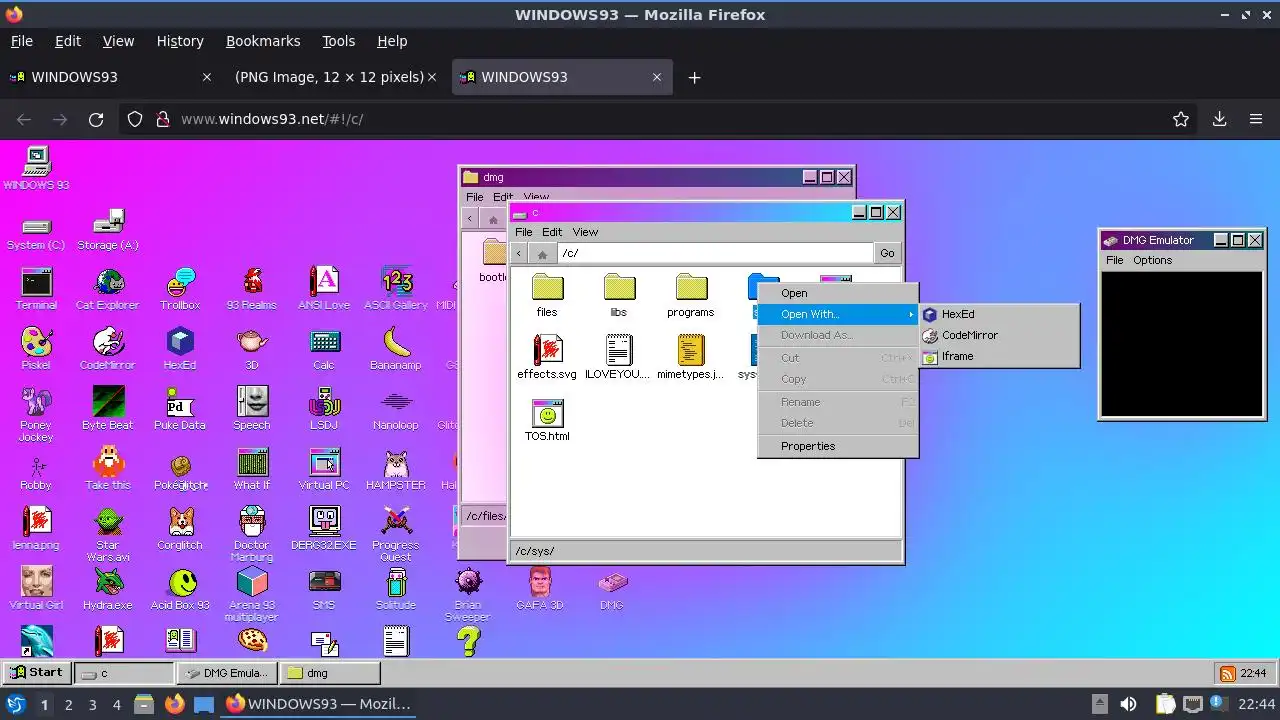Open the Trollbox chat icon
The image size is (1280, 720).
click(180, 289)
